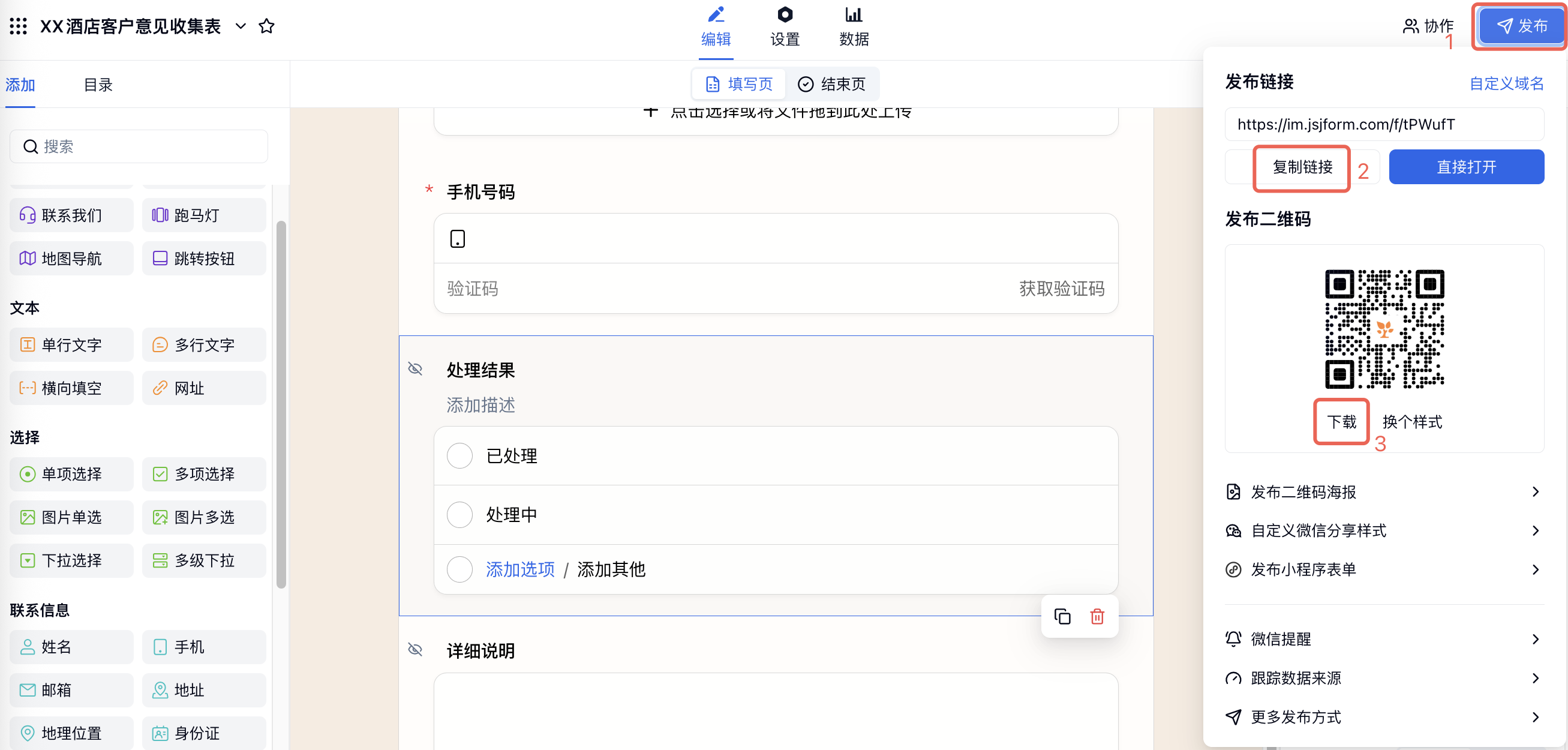
Task: Add 跳转按钮 component
Action: pyautogui.click(x=204, y=259)
